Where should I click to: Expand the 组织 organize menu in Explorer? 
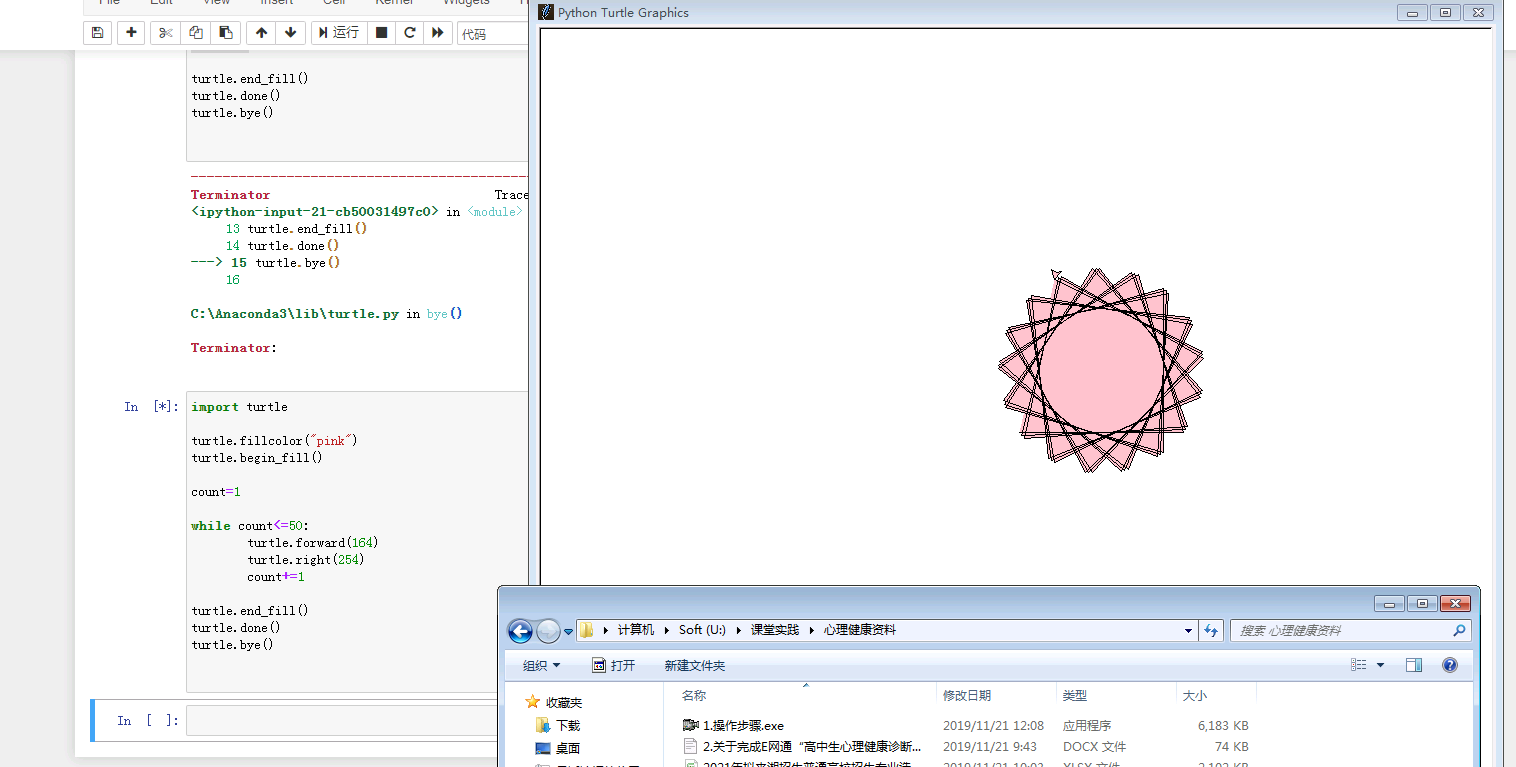point(541,665)
